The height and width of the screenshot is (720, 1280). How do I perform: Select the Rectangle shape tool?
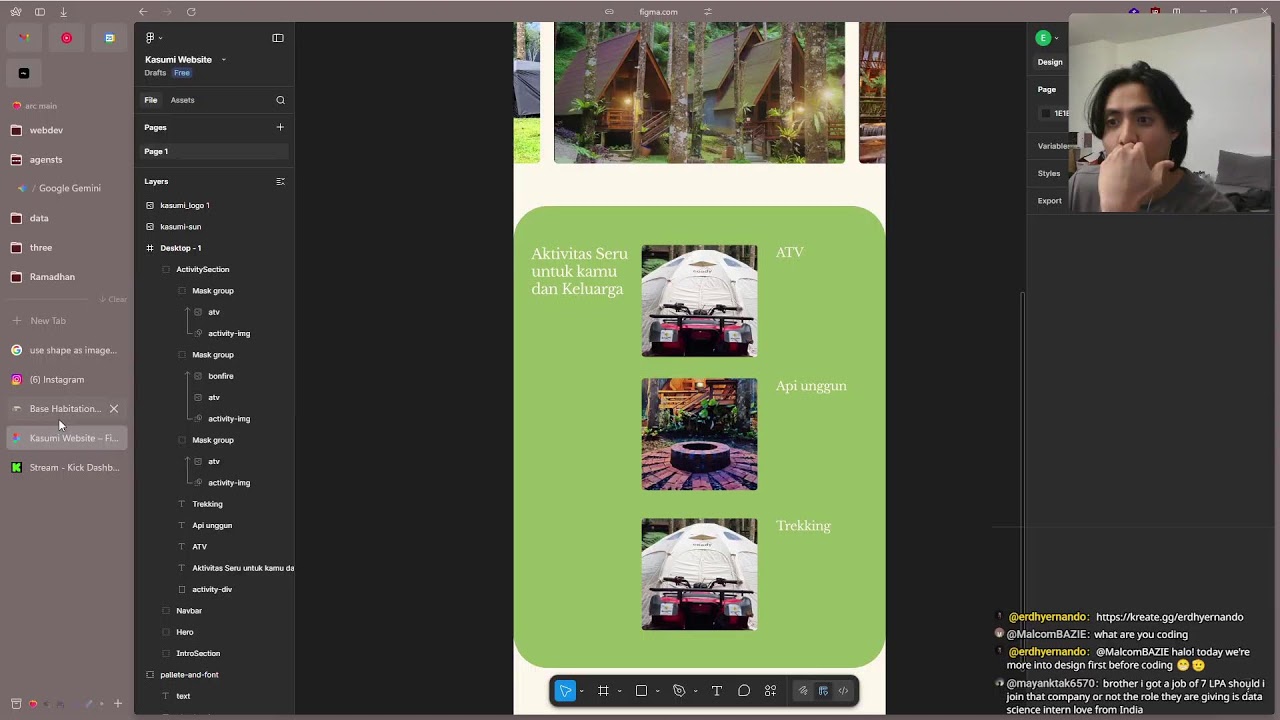tap(641, 691)
